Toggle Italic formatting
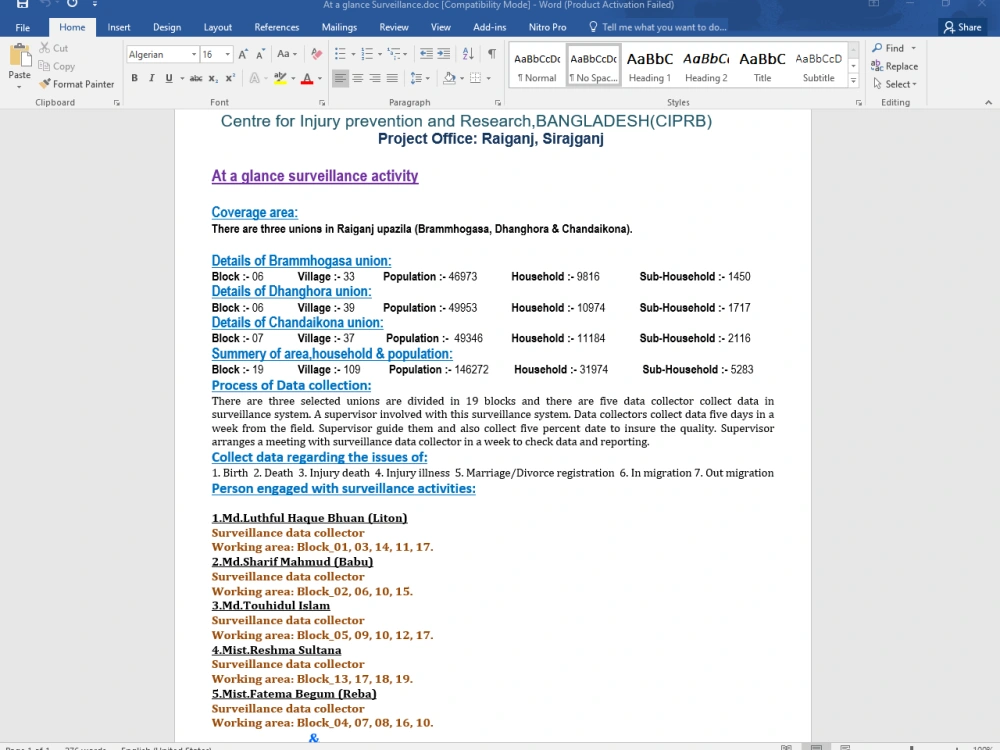The width and height of the screenshot is (1000, 750). 152,78
